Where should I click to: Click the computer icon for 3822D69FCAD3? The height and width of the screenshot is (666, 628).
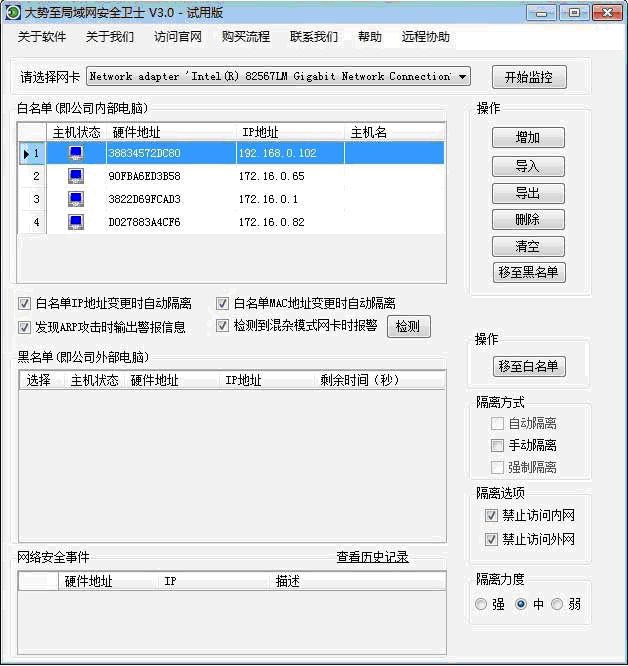point(76,199)
